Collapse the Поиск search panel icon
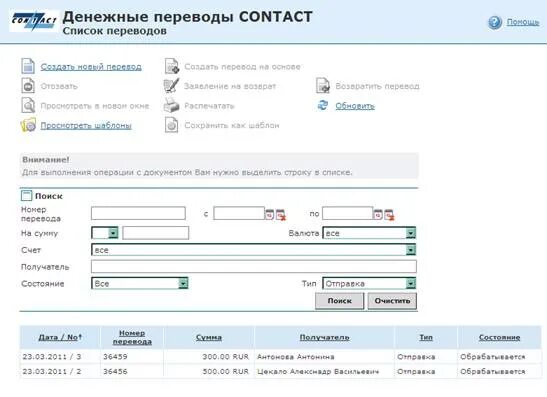This screenshot has width=547, height=397. click(26, 196)
